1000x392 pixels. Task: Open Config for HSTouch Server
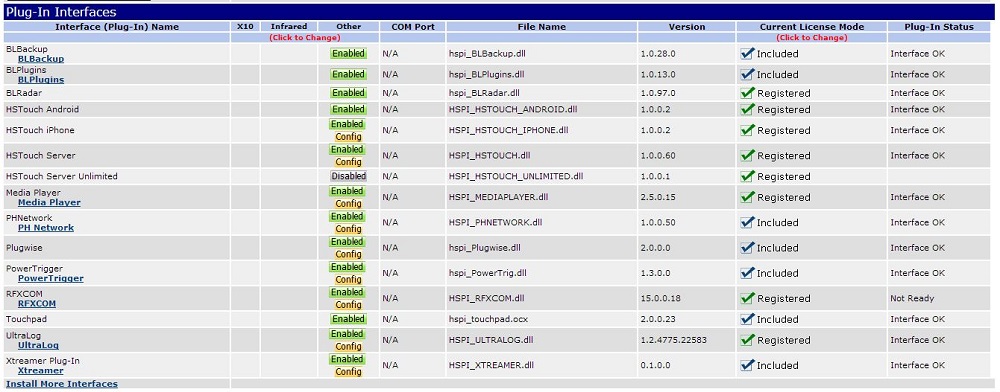click(348, 162)
